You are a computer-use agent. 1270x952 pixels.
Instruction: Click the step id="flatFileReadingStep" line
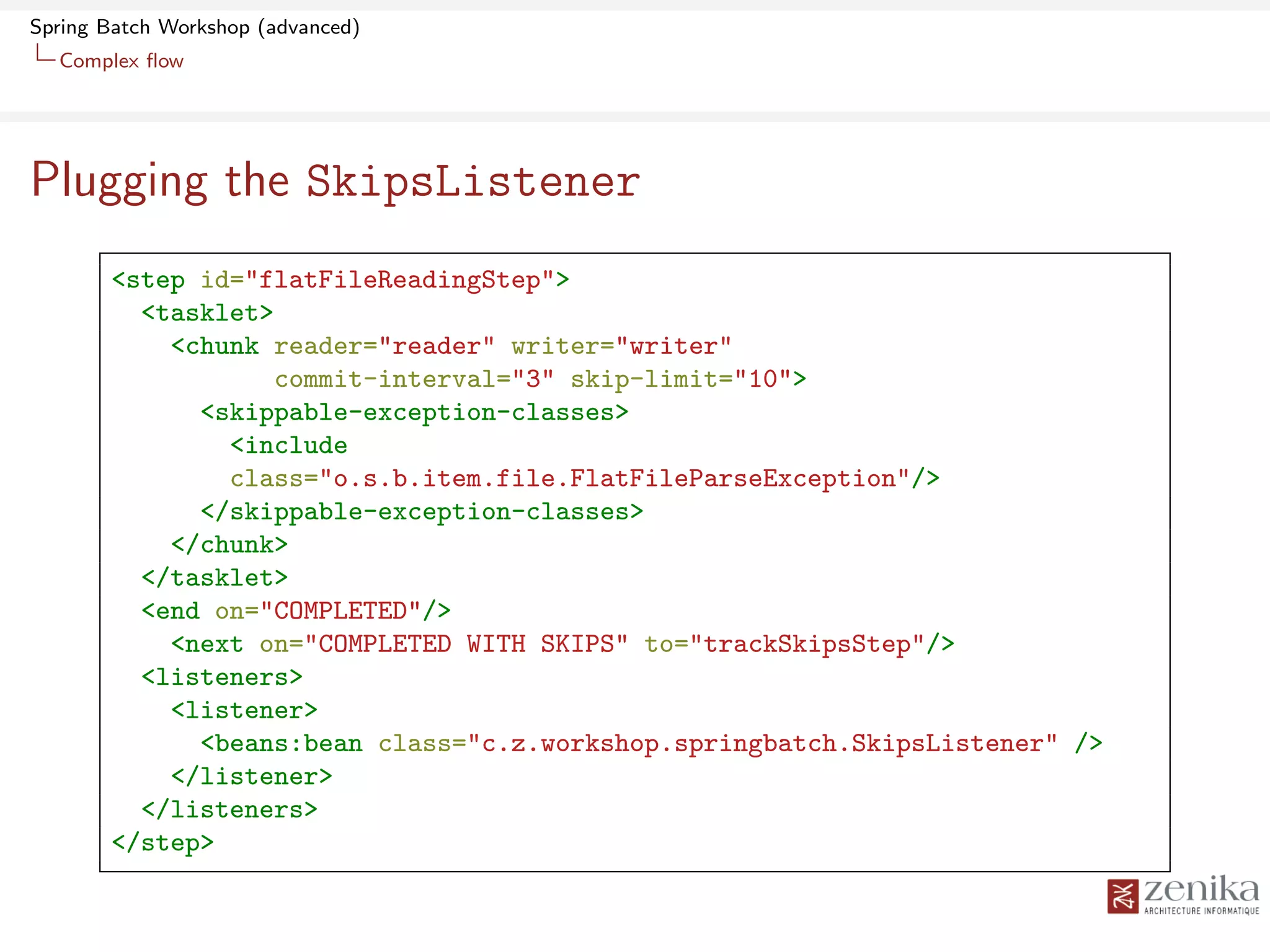340,280
